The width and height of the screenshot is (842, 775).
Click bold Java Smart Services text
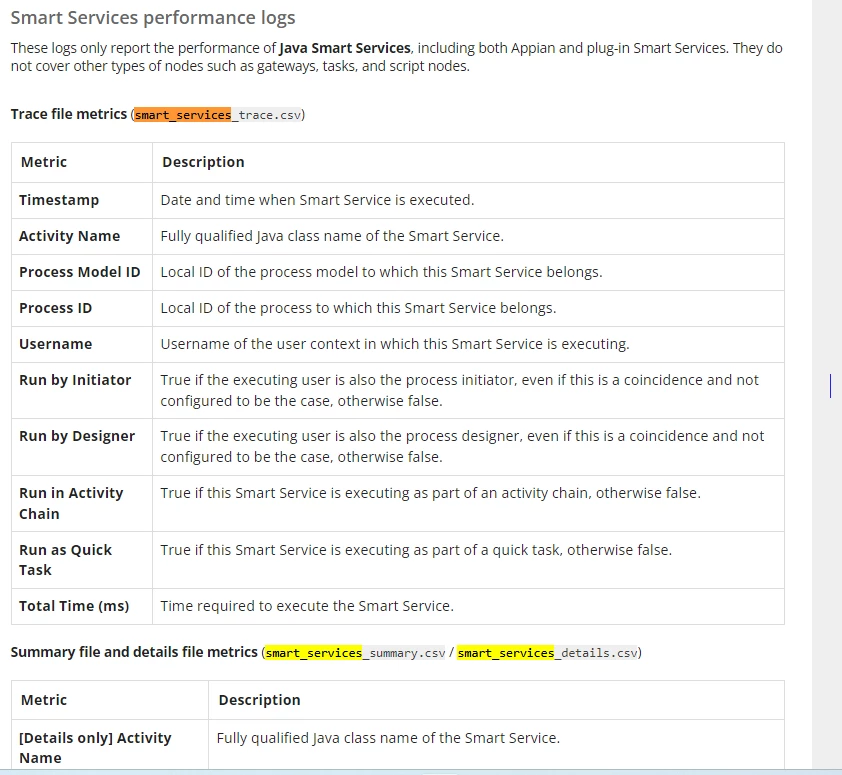[345, 48]
